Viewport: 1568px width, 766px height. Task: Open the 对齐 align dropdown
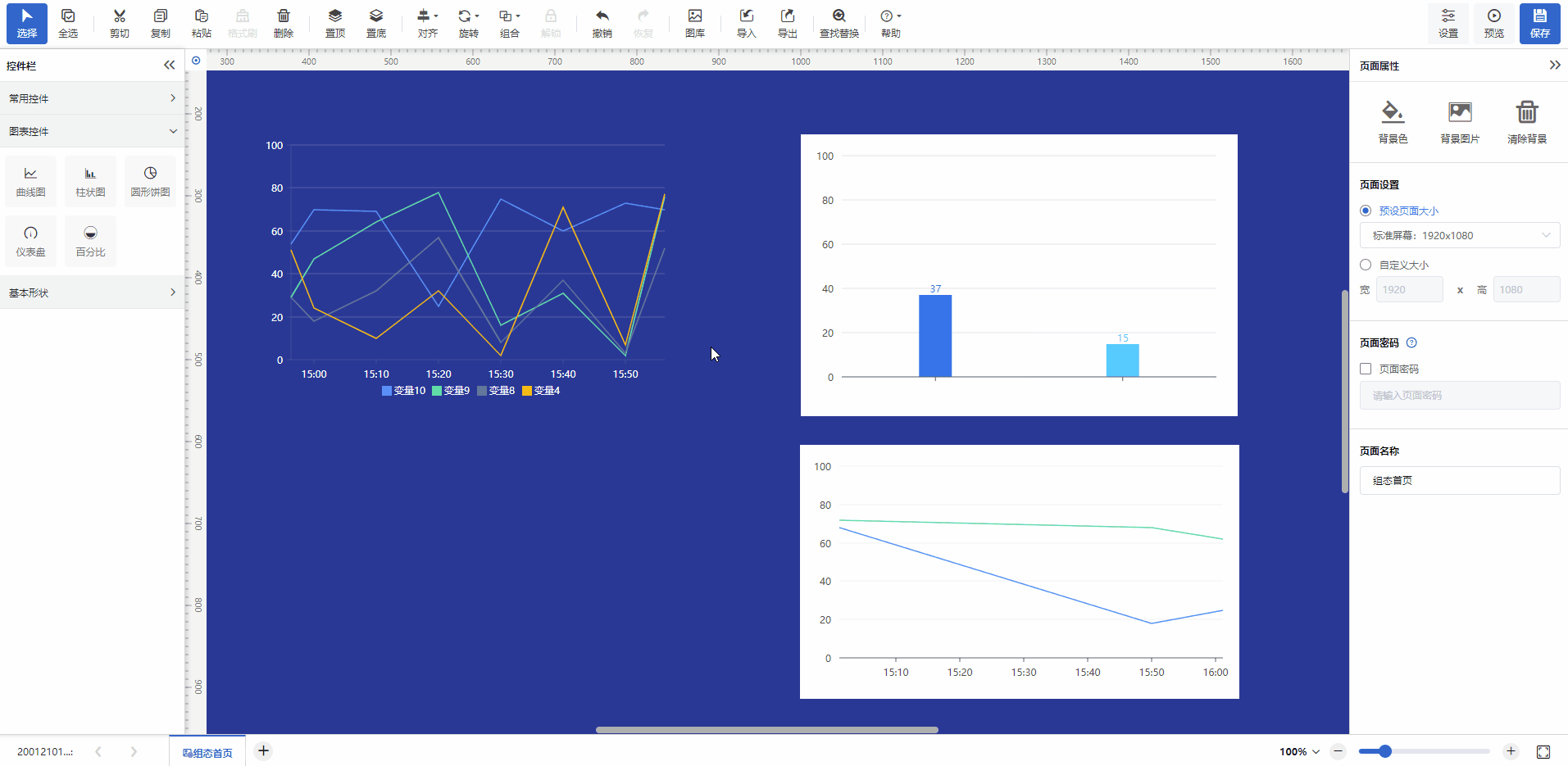(428, 23)
